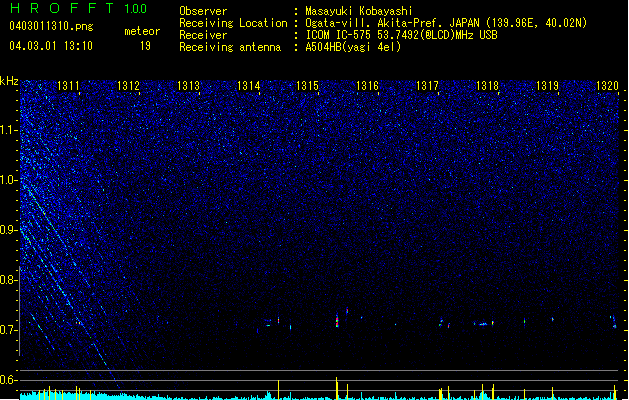Click the 1319 time marker
Screen dimensions: 629x400
click(547, 86)
